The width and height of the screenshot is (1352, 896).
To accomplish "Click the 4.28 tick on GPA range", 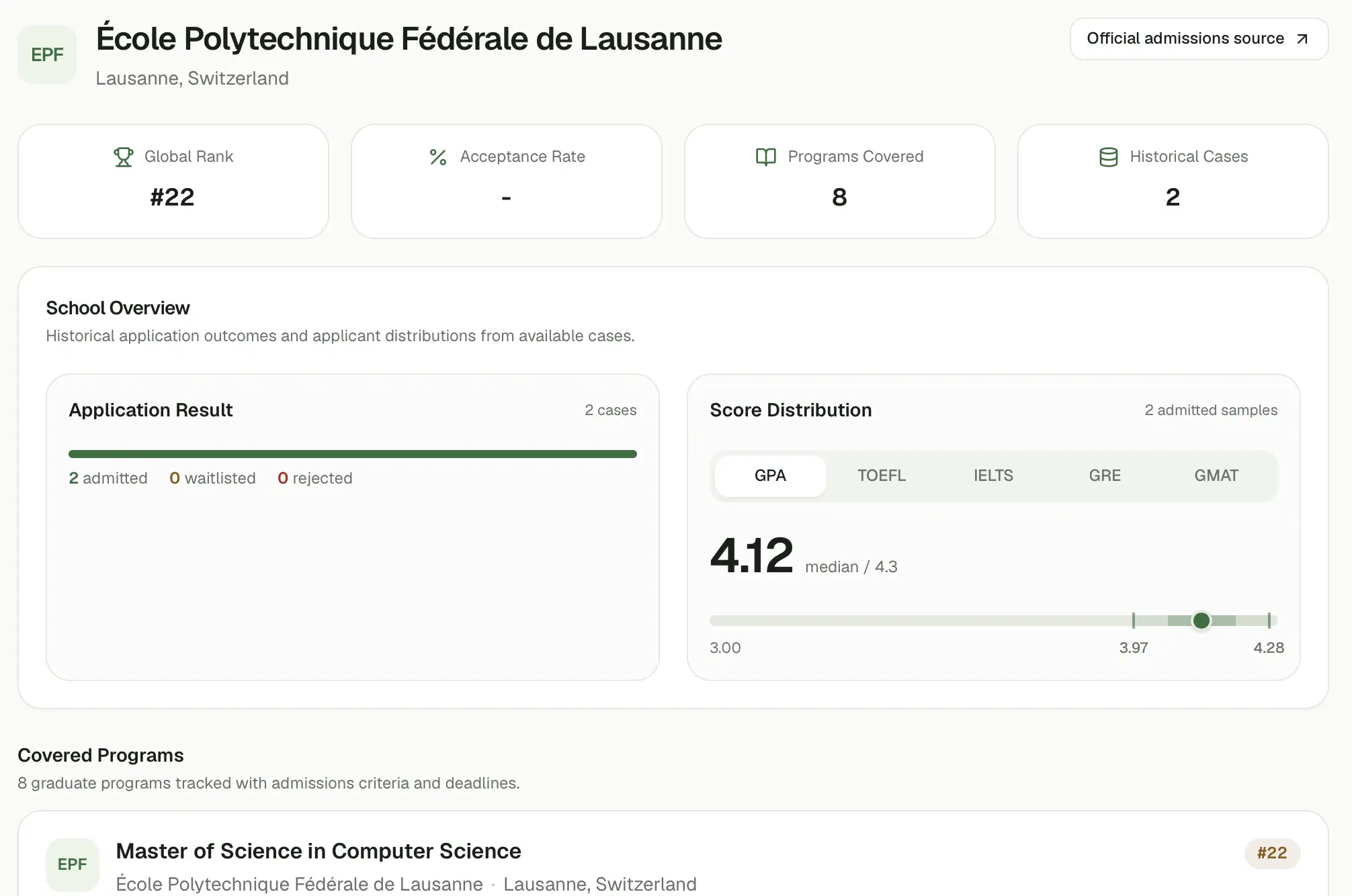I will 1269,621.
